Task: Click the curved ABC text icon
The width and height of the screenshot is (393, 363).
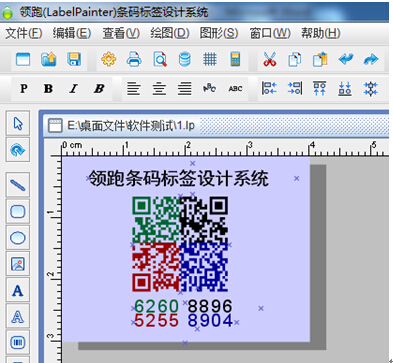Action: tap(210, 89)
